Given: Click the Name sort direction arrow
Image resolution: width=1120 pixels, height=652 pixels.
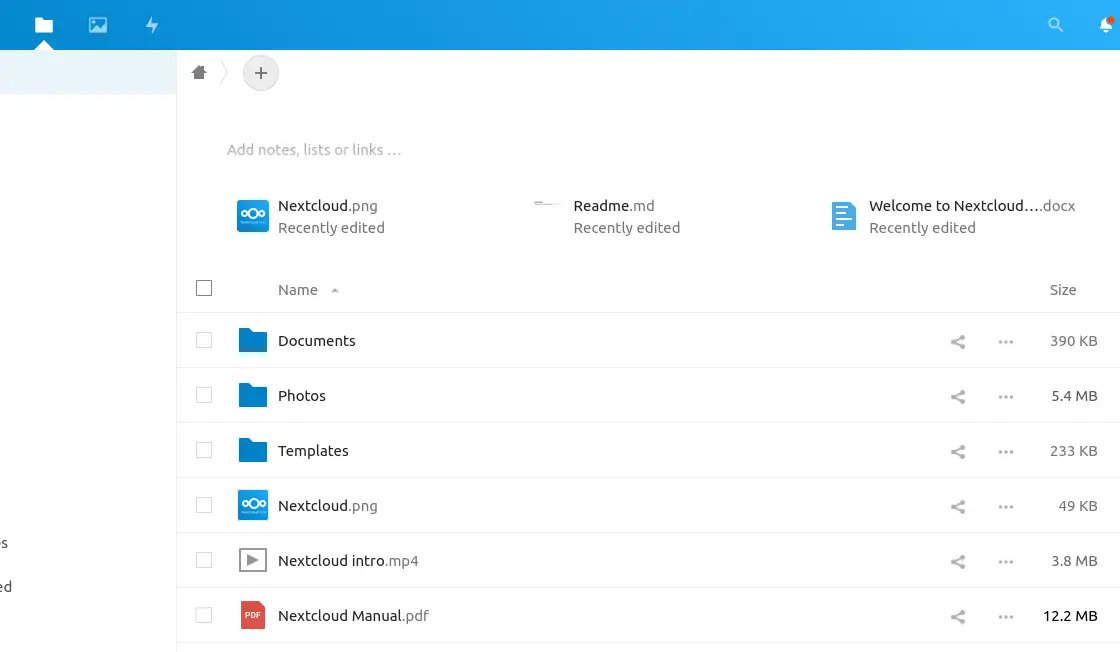Looking at the screenshot, I should (x=334, y=291).
